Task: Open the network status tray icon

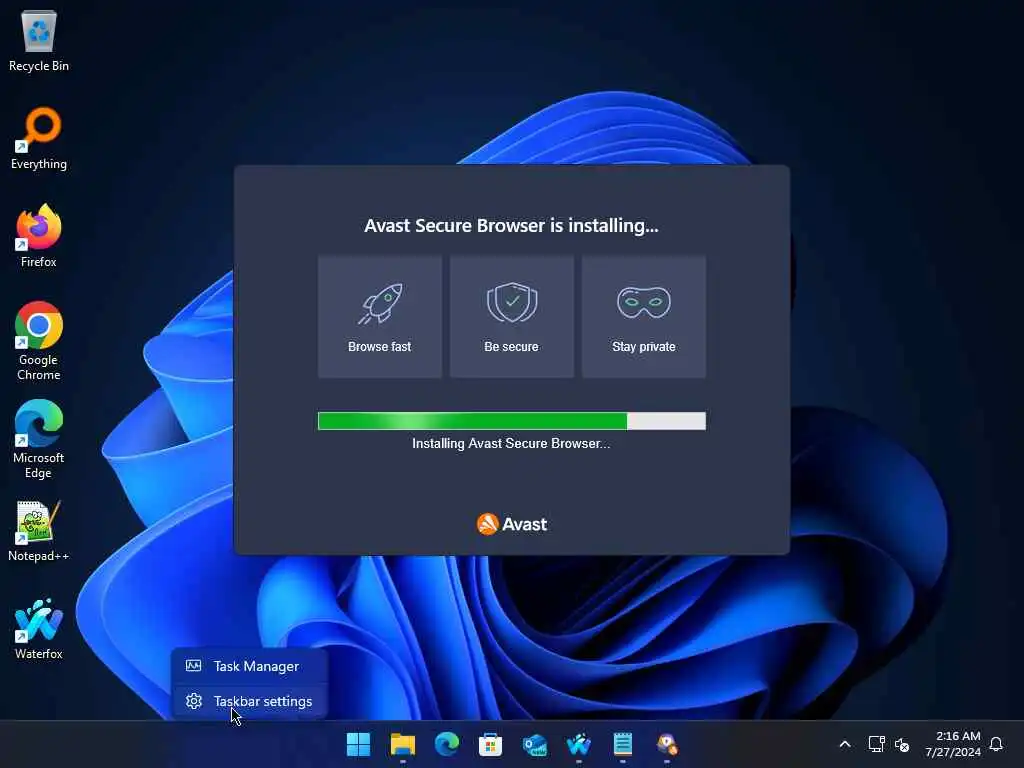Action: [876, 744]
